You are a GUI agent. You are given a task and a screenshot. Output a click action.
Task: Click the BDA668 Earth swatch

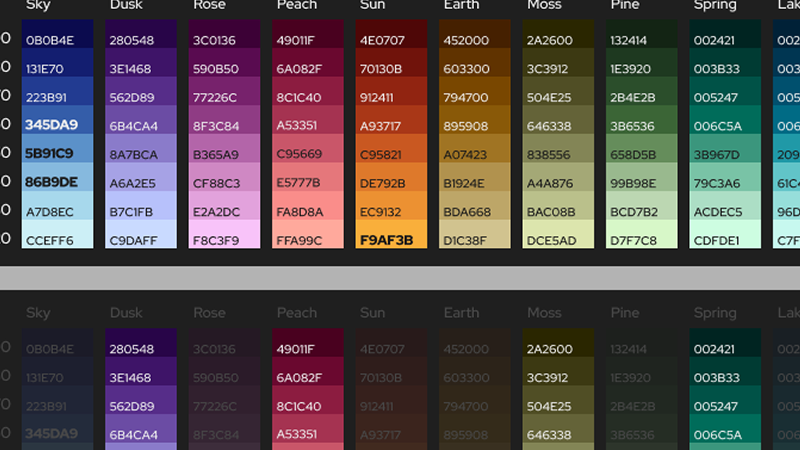pos(474,206)
